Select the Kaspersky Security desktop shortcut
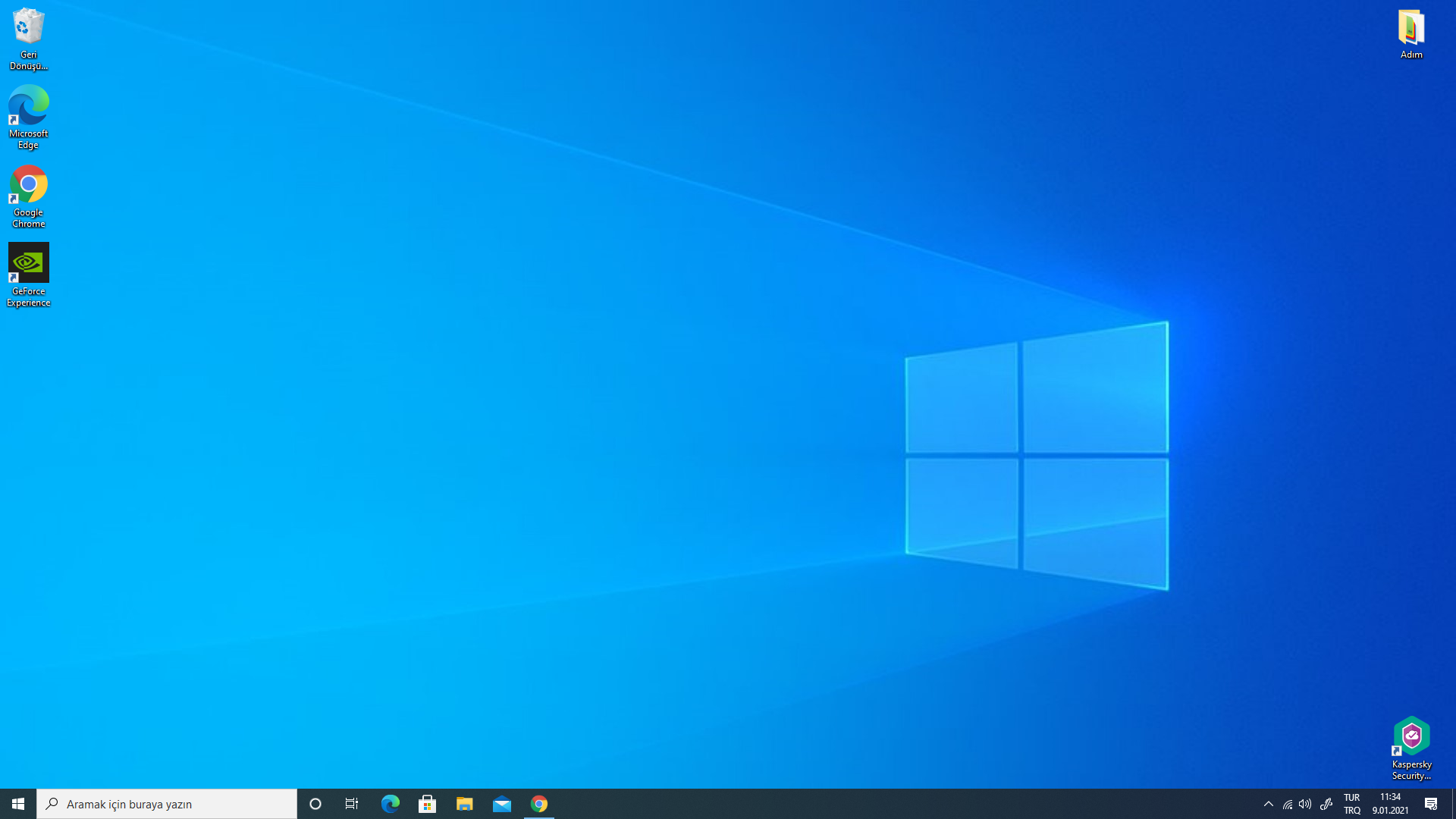The height and width of the screenshot is (819, 1456). pyautogui.click(x=1410, y=746)
